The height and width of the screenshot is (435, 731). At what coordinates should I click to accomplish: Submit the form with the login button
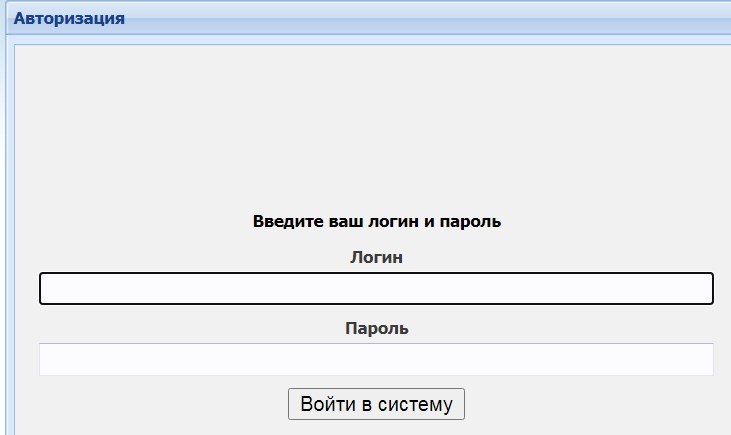click(x=376, y=404)
